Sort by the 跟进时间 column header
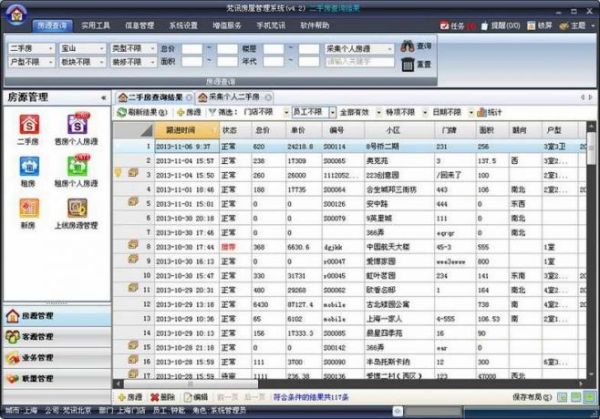 coord(181,129)
